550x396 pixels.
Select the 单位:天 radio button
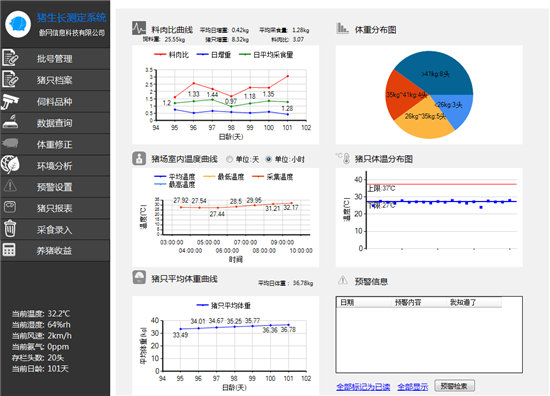pos(229,160)
